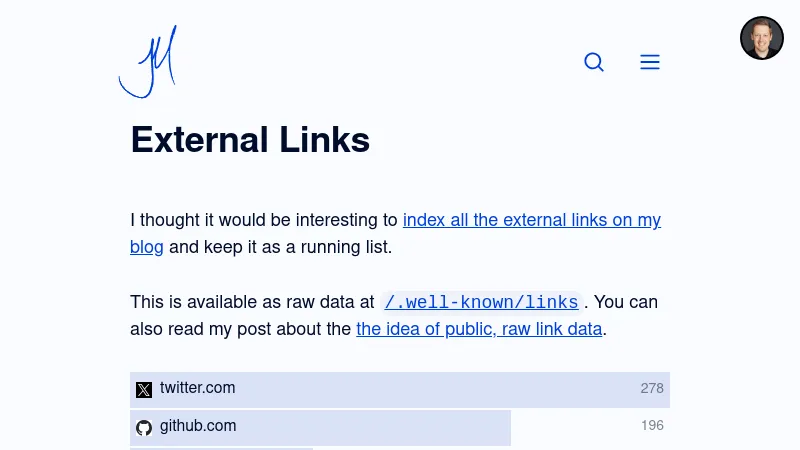Click the profile avatar photo
The height and width of the screenshot is (450, 800).
point(762,38)
